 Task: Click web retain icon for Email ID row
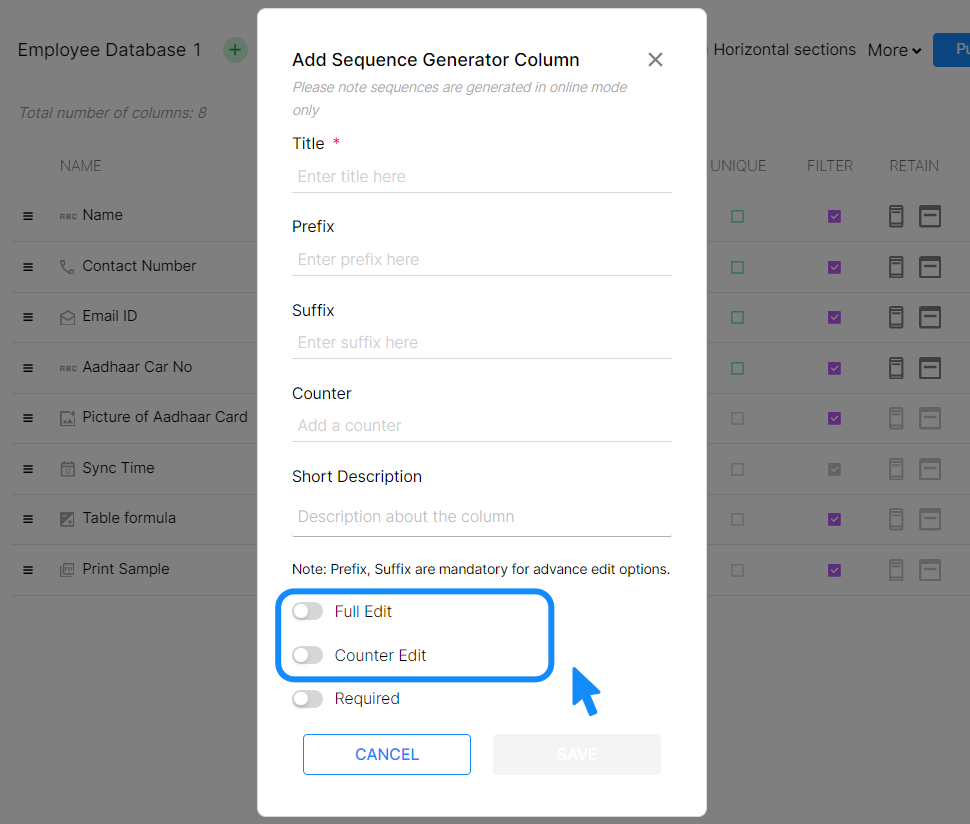click(x=930, y=317)
